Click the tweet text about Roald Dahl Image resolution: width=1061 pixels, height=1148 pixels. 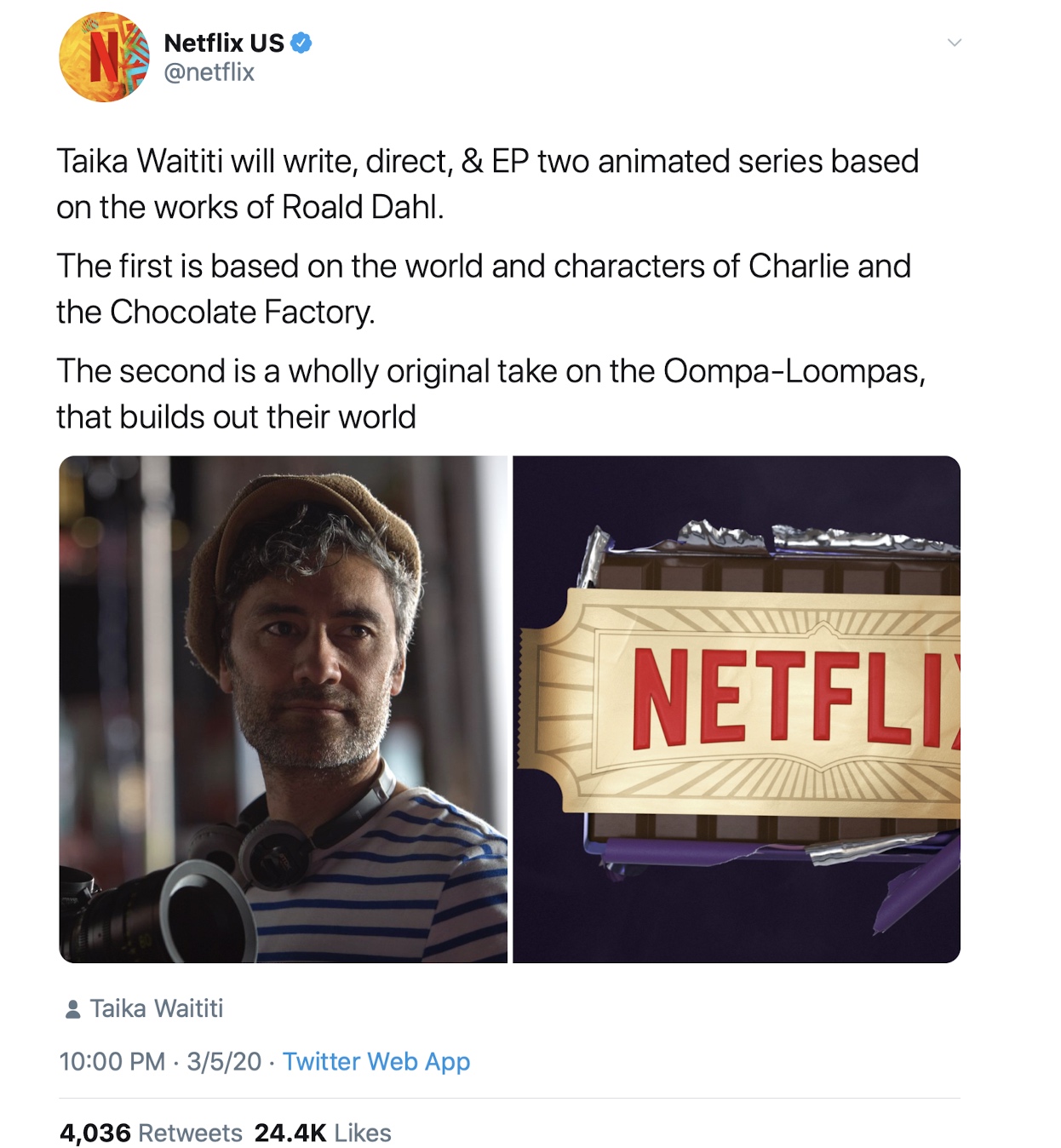point(487,184)
